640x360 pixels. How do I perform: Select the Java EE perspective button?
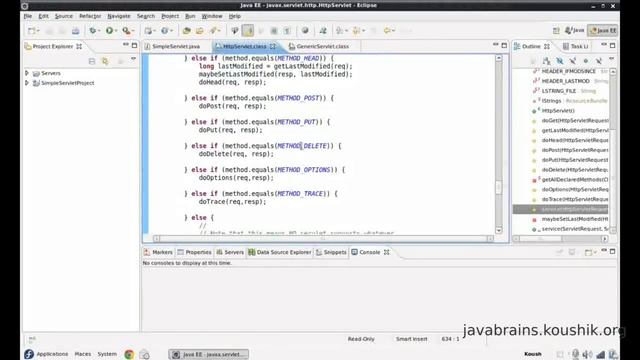pos(603,31)
